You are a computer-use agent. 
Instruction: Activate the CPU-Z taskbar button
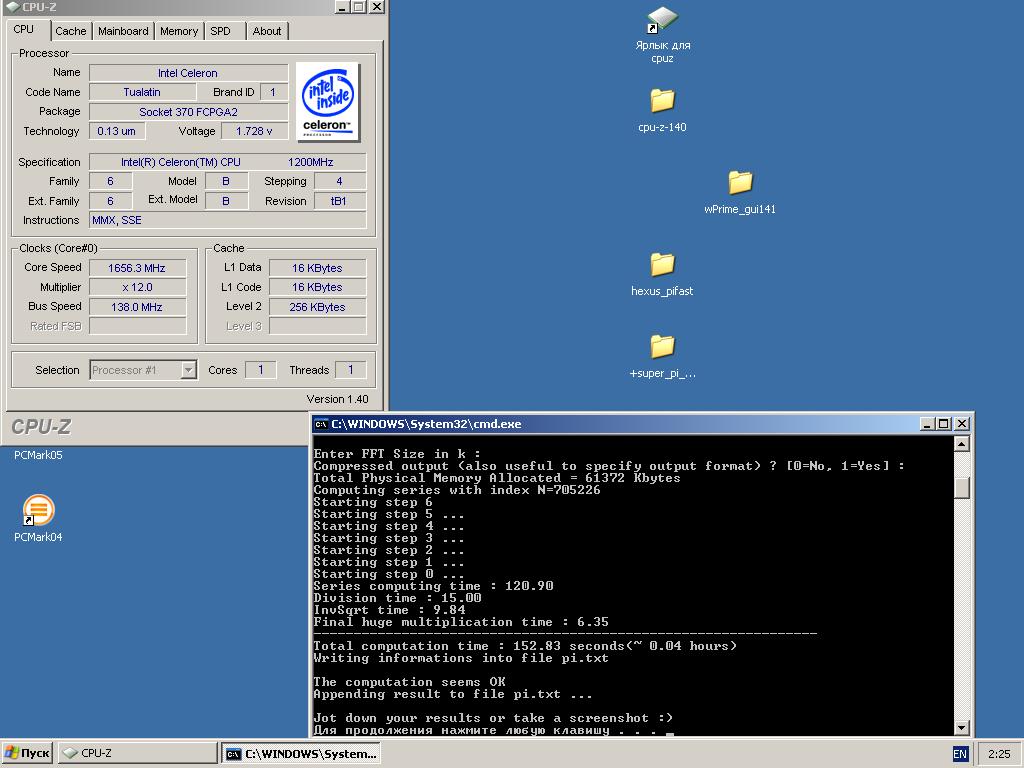tap(138, 754)
